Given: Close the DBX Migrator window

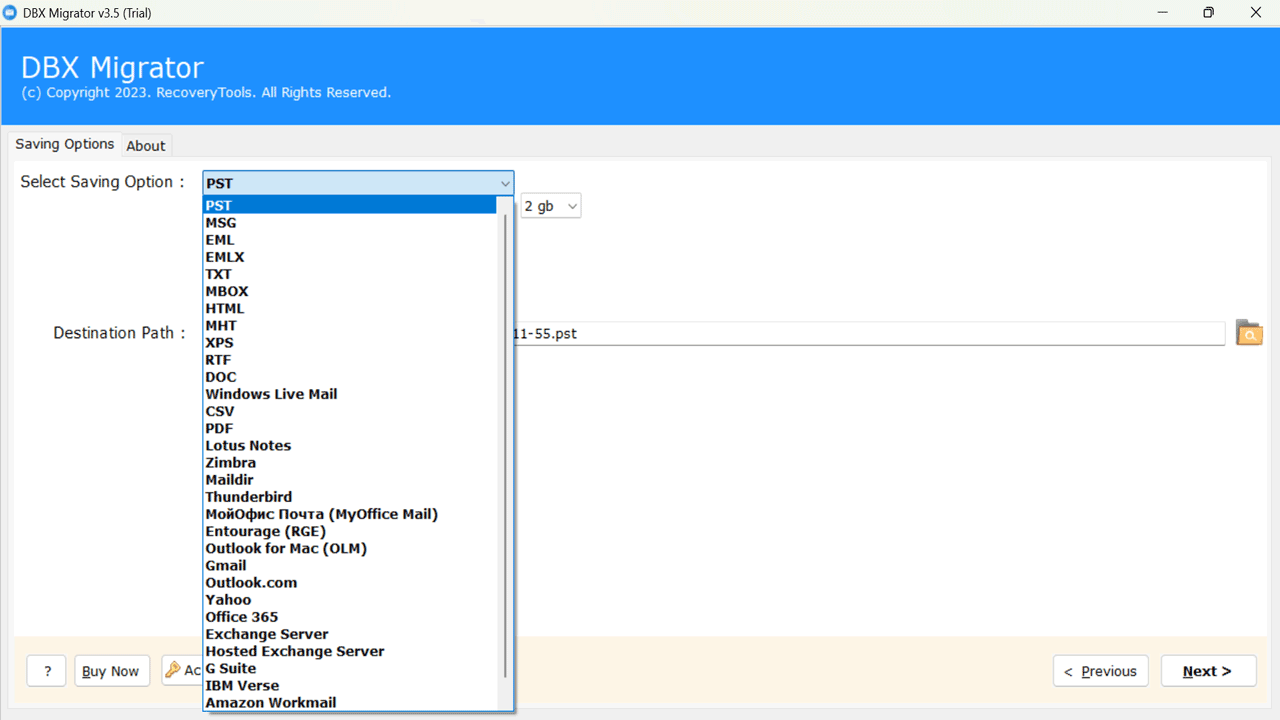Looking at the screenshot, I should pyautogui.click(x=1256, y=13).
